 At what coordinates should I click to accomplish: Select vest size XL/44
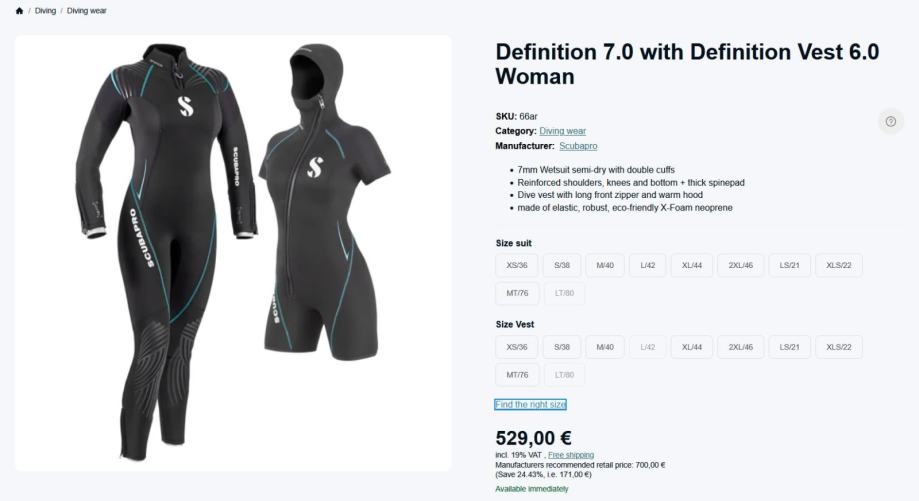point(692,347)
